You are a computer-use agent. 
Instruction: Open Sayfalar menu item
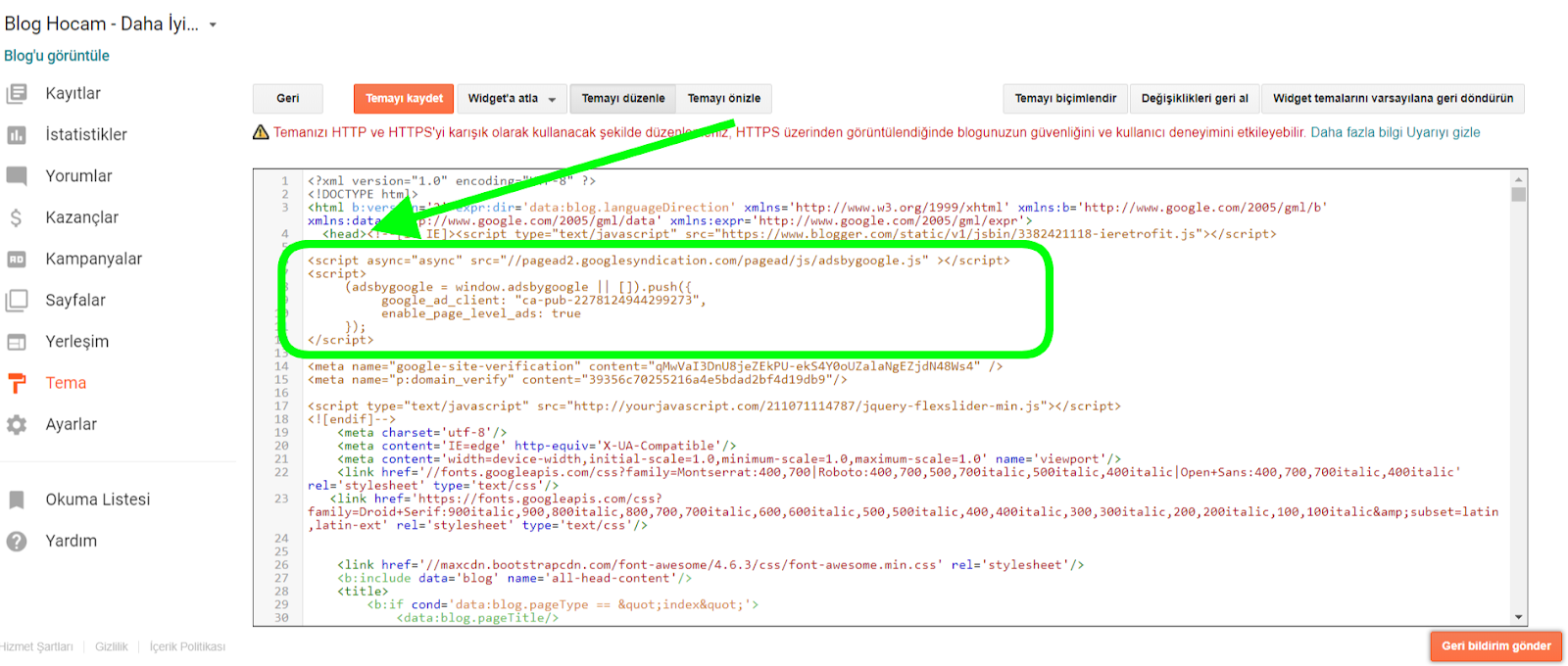click(75, 300)
